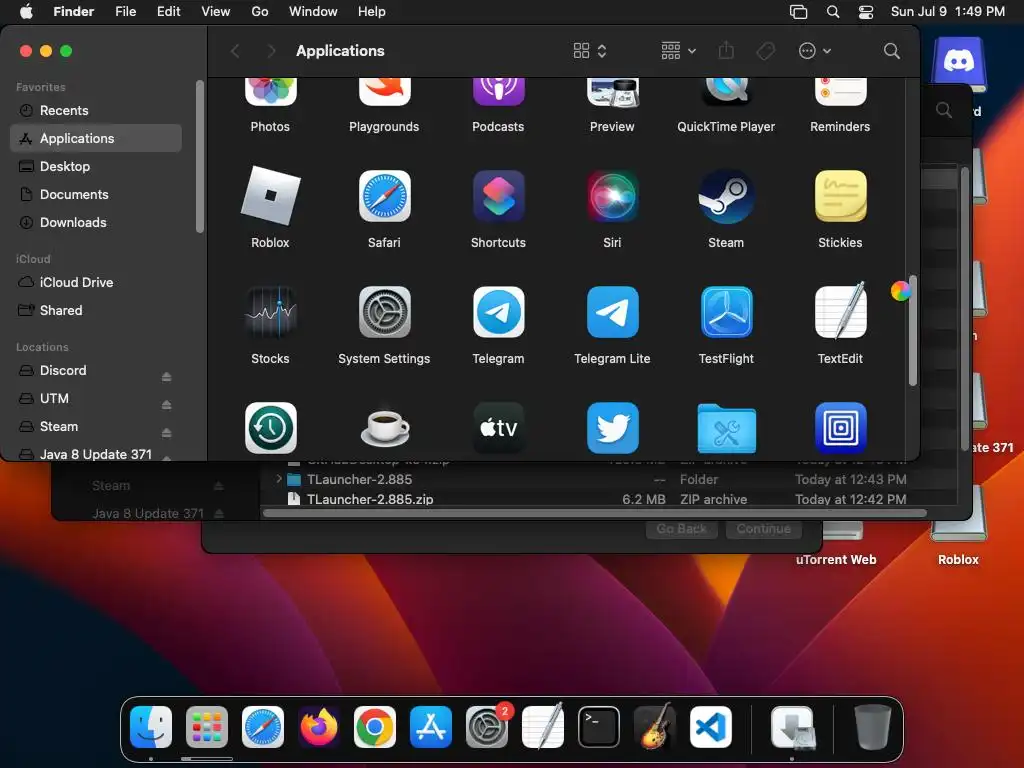Click the Applications grid vertical scrollbar
The height and width of the screenshot is (768, 1024).
pyautogui.click(x=912, y=330)
